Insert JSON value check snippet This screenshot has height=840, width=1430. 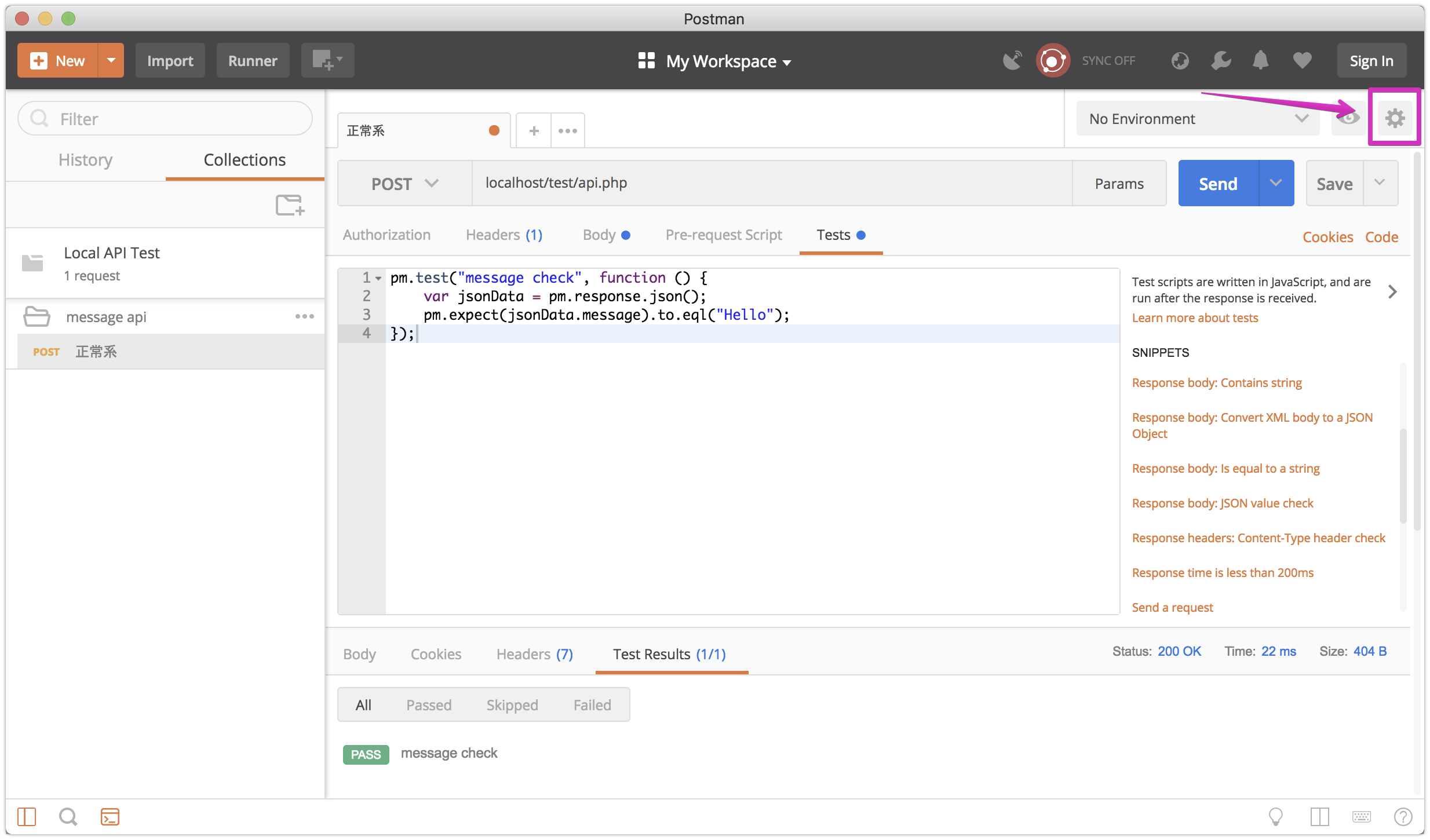[x=1222, y=503]
